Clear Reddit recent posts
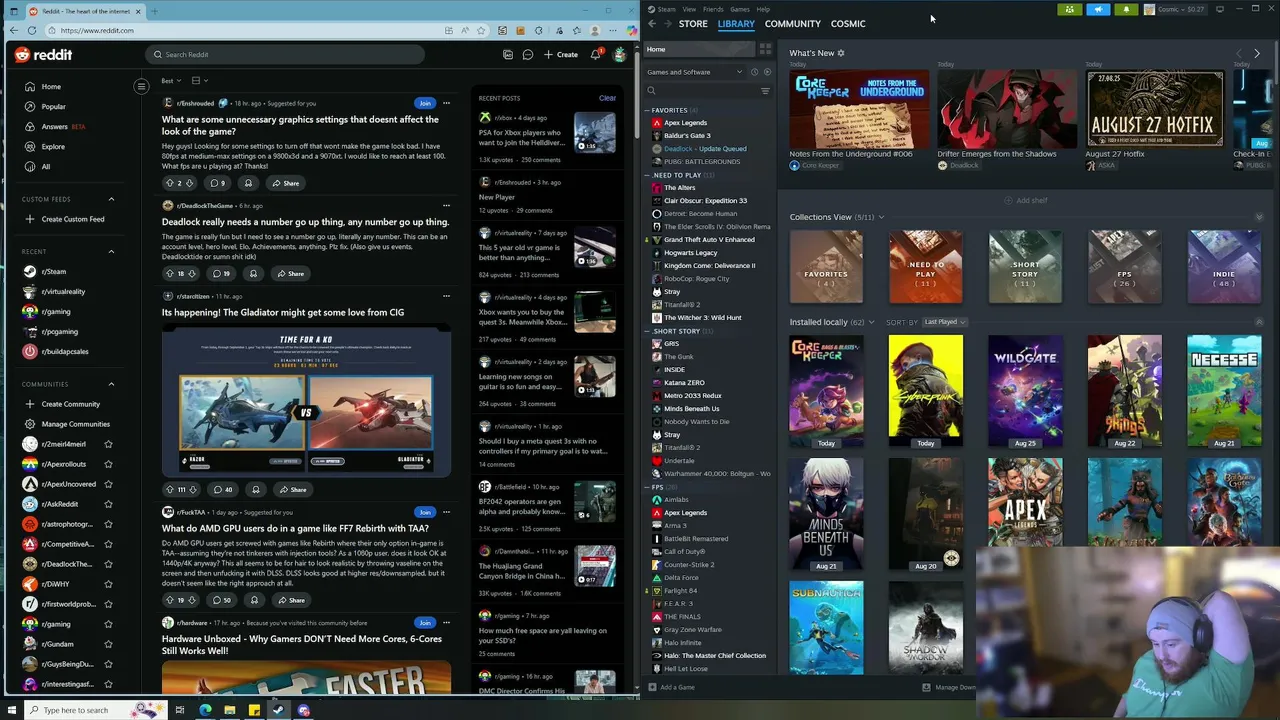Screen dimensions: 1280x720 click(x=607, y=98)
